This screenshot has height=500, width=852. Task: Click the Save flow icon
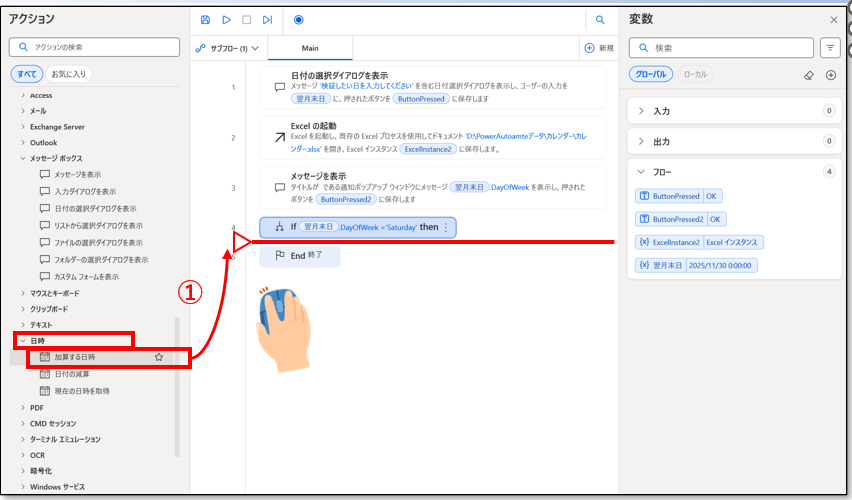pyautogui.click(x=205, y=19)
